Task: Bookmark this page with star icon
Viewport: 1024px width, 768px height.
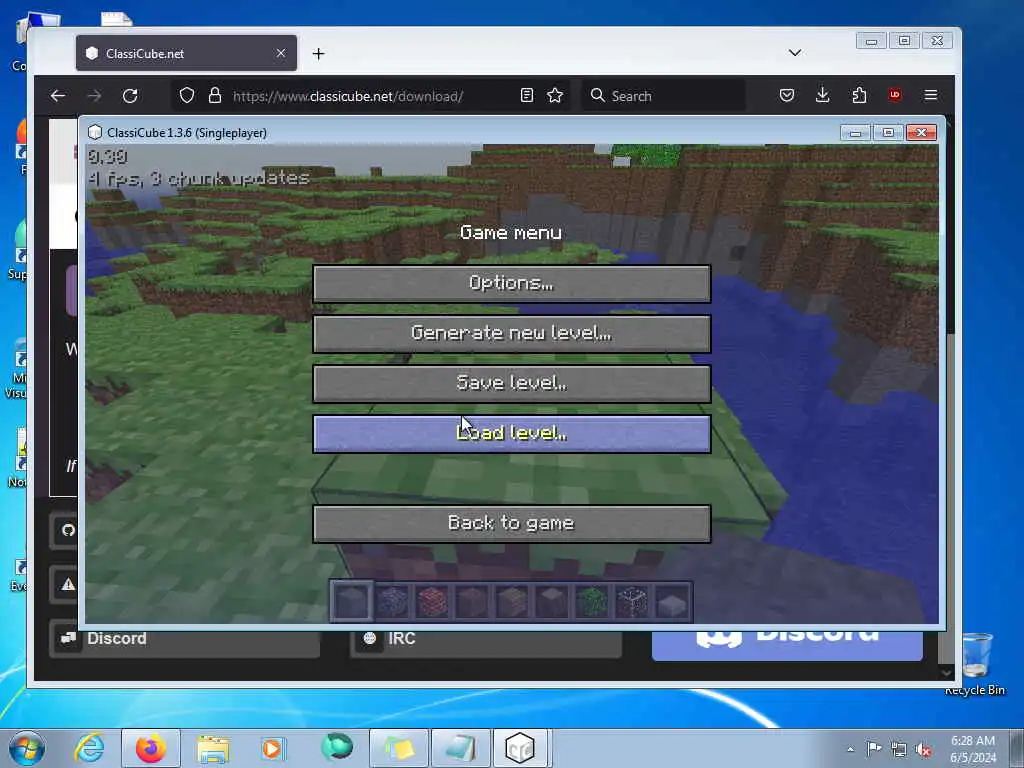Action: [x=555, y=96]
